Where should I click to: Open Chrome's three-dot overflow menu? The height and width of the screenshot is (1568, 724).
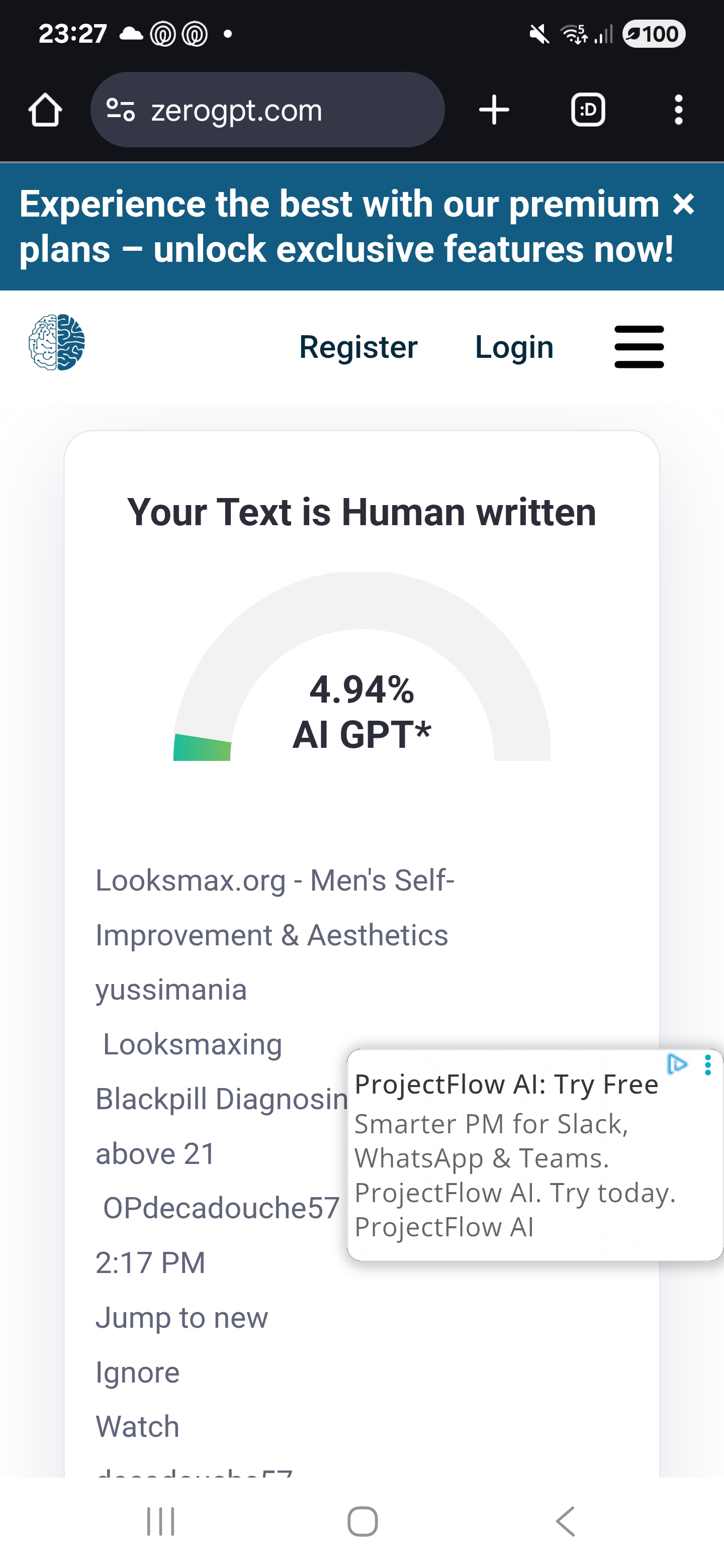[x=678, y=110]
